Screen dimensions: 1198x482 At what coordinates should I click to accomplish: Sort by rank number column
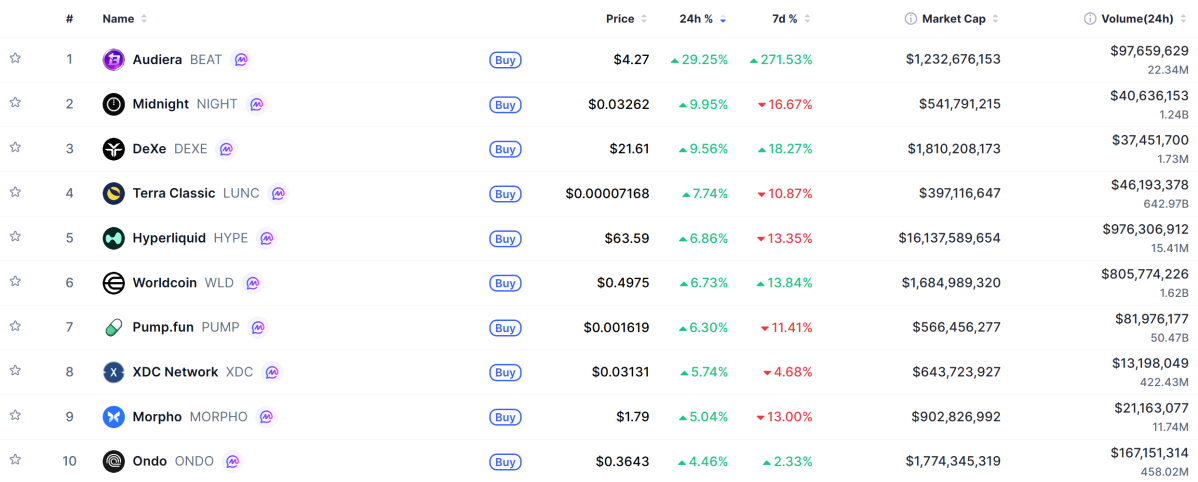click(x=70, y=18)
